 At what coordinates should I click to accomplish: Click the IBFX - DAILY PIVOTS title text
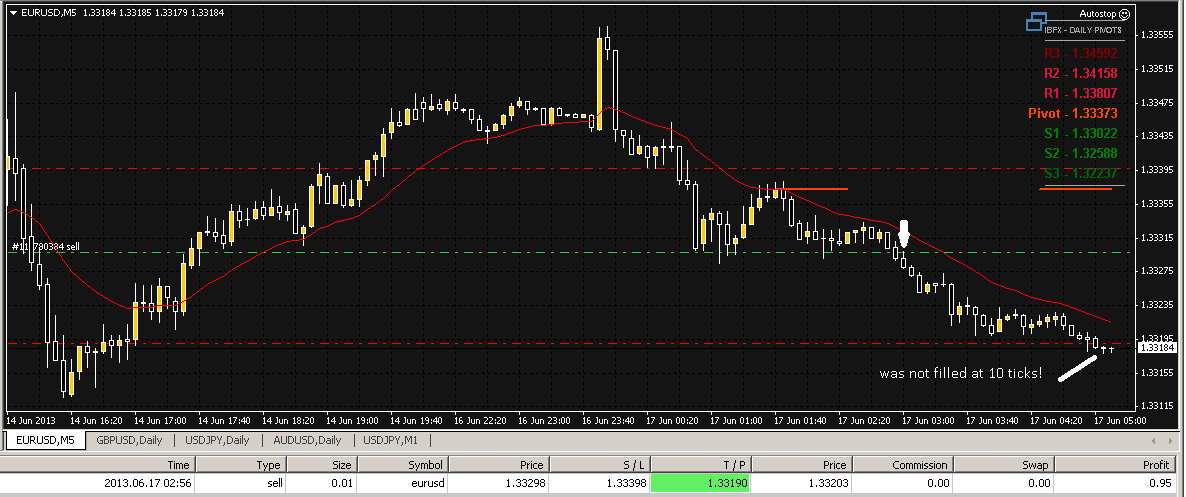tap(1082, 30)
